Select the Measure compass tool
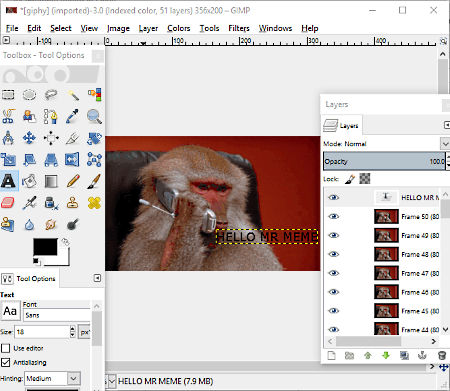Screen dimensions: 450x391 [8, 138]
